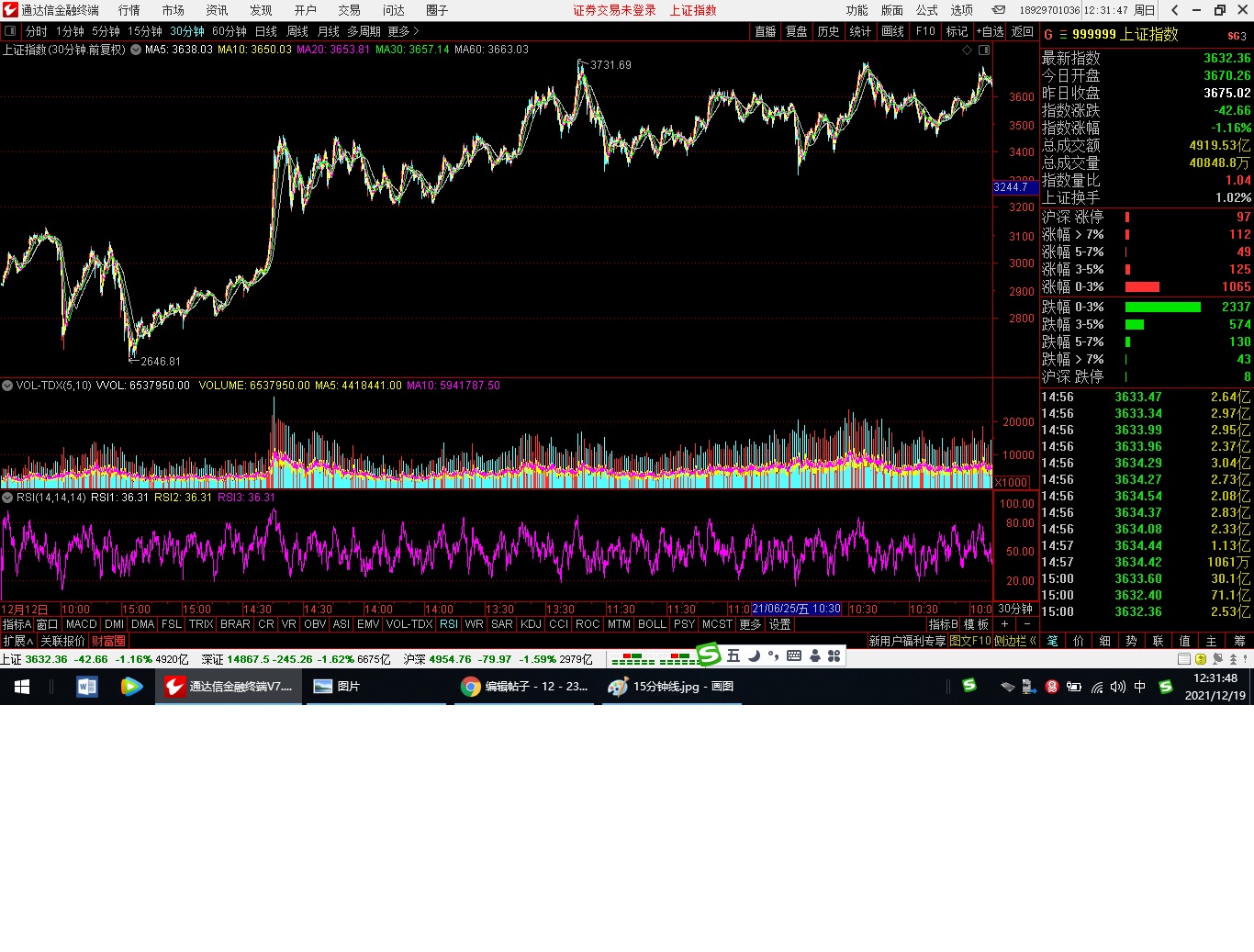Click the red security tray icon
Image resolution: width=1254 pixels, height=952 pixels.
tap(1052, 687)
